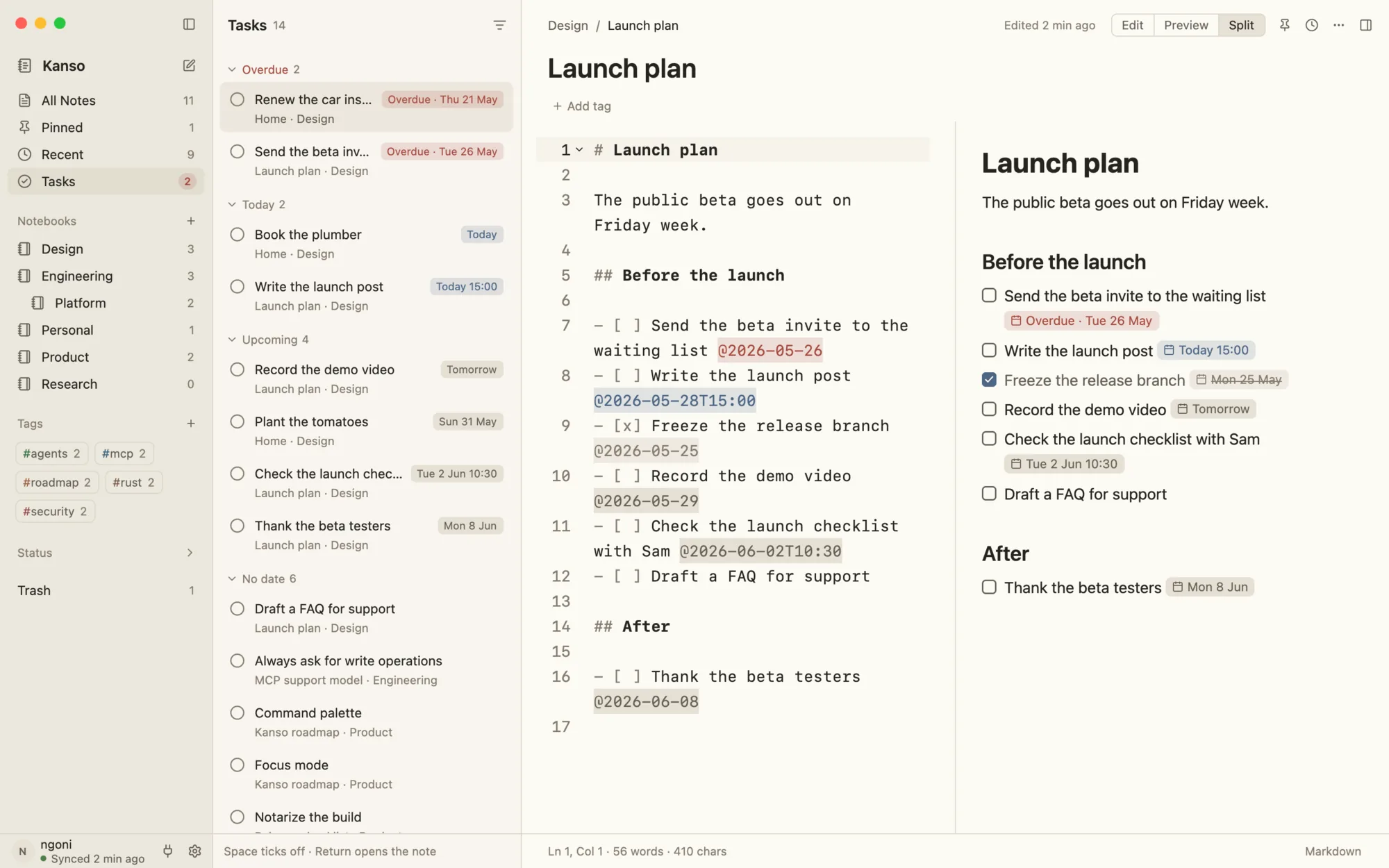This screenshot has height=868, width=1389.
Task: Open version history clock icon
Action: click(x=1311, y=25)
